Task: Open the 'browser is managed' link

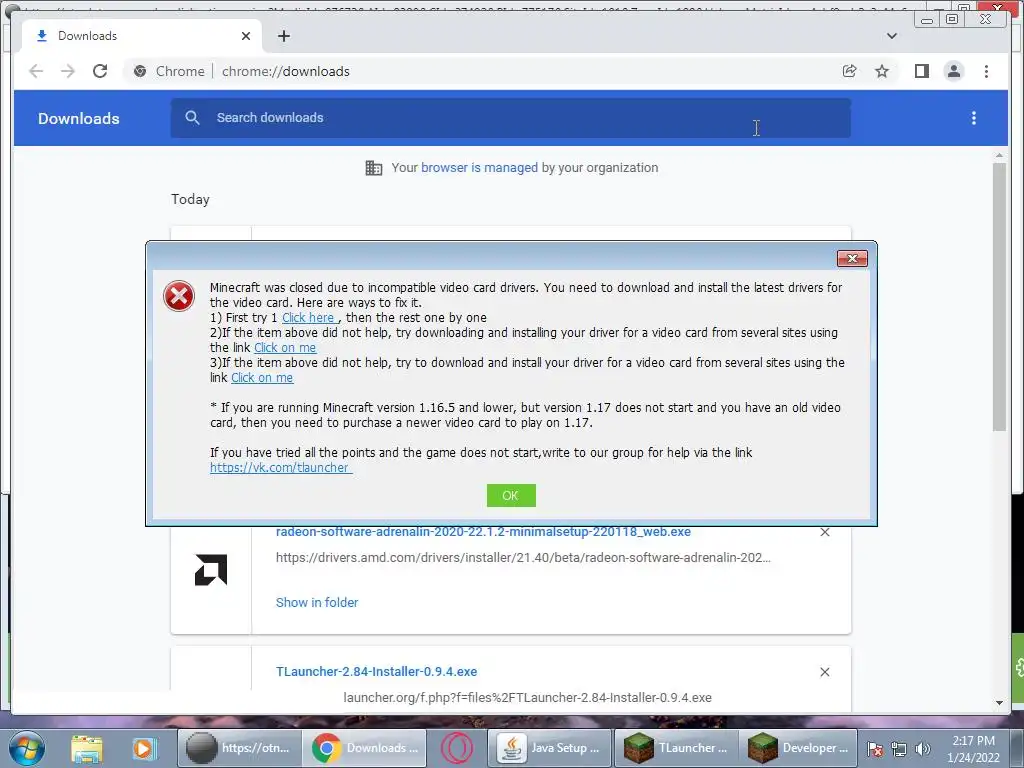Action: click(479, 168)
